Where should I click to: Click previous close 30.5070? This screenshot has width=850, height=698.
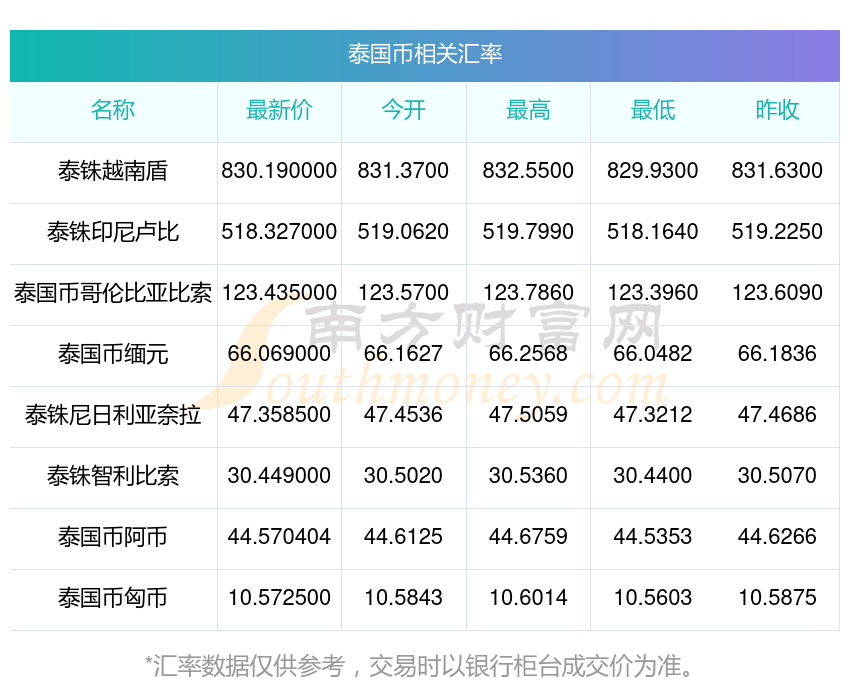pyautogui.click(x=777, y=476)
